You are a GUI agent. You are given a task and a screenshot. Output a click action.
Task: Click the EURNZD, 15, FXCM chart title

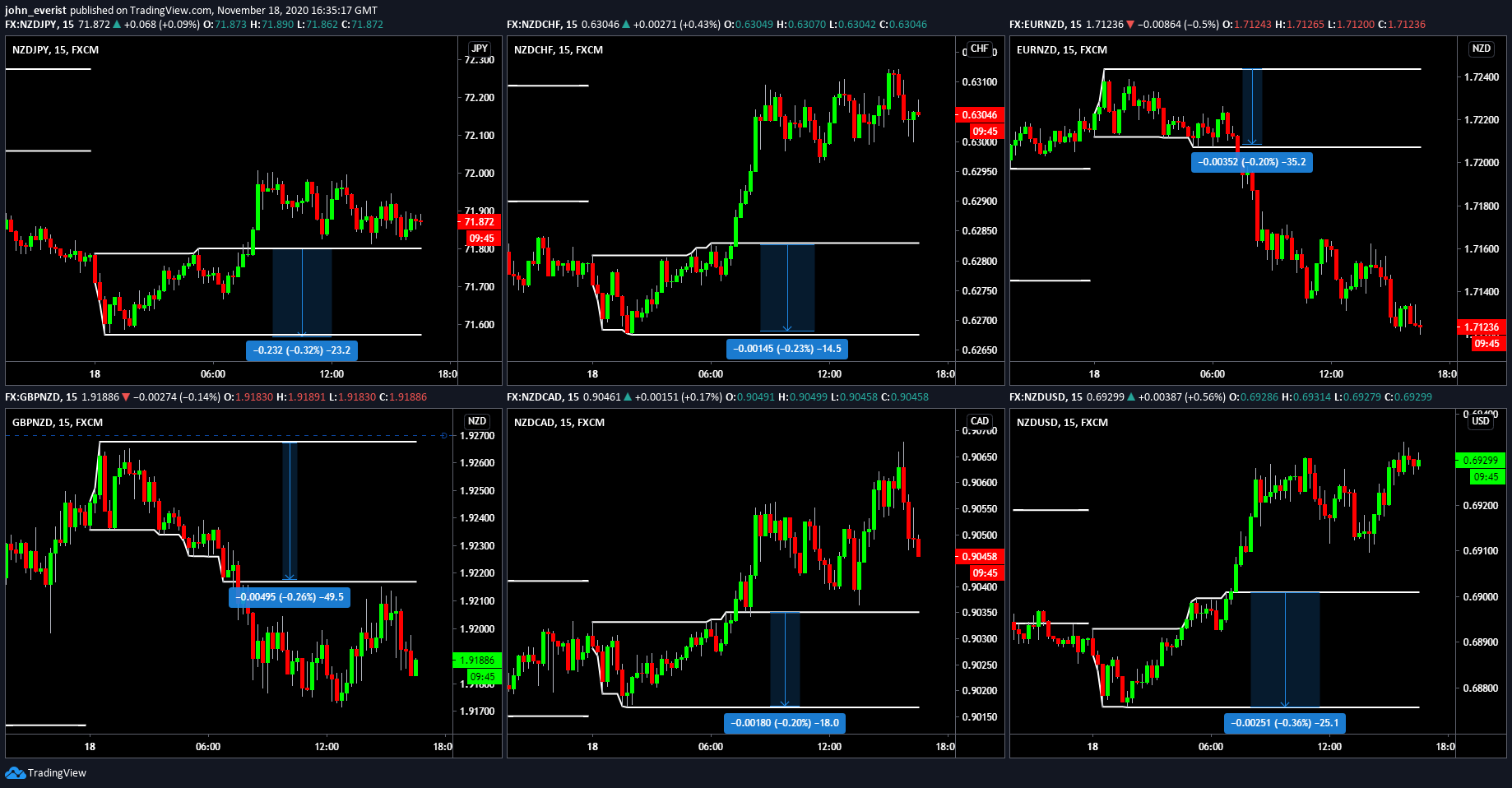tap(1062, 50)
